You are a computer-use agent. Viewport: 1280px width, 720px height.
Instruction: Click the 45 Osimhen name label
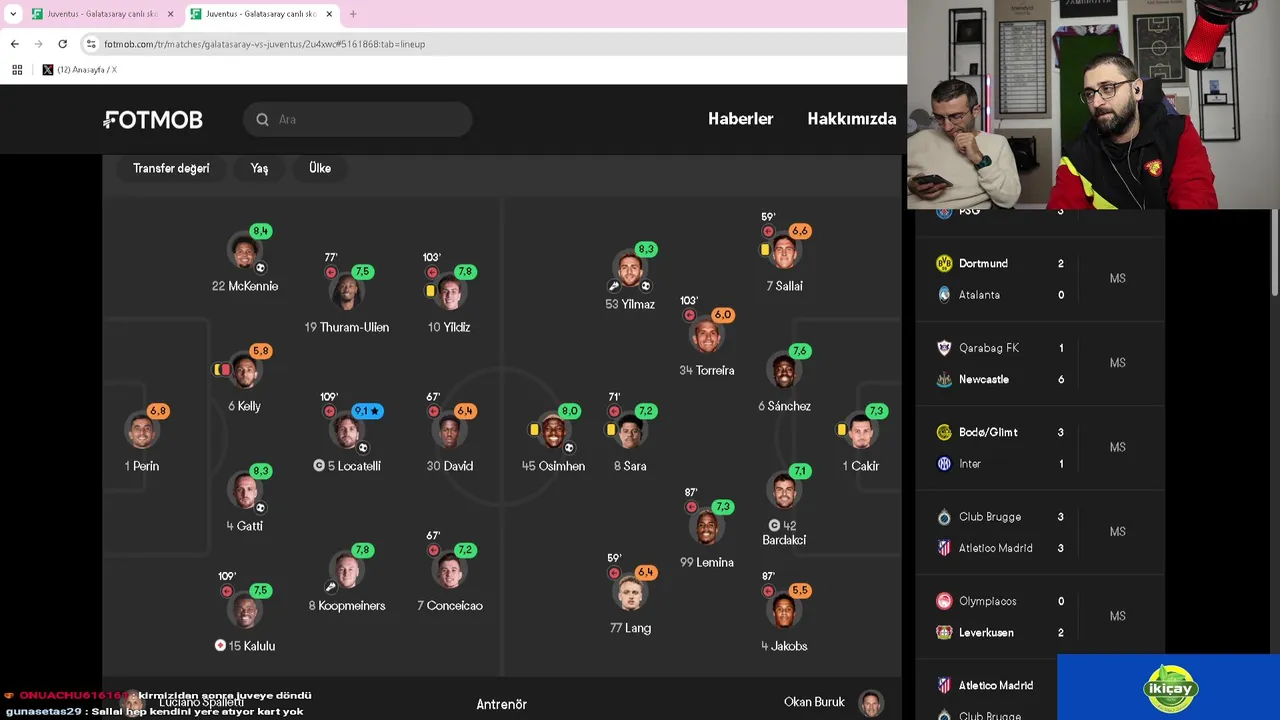pyautogui.click(x=553, y=466)
